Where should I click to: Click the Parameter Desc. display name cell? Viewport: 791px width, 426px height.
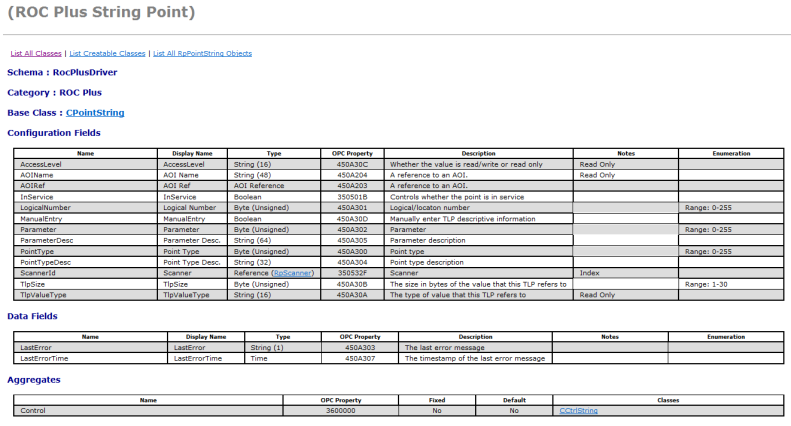coord(192,241)
